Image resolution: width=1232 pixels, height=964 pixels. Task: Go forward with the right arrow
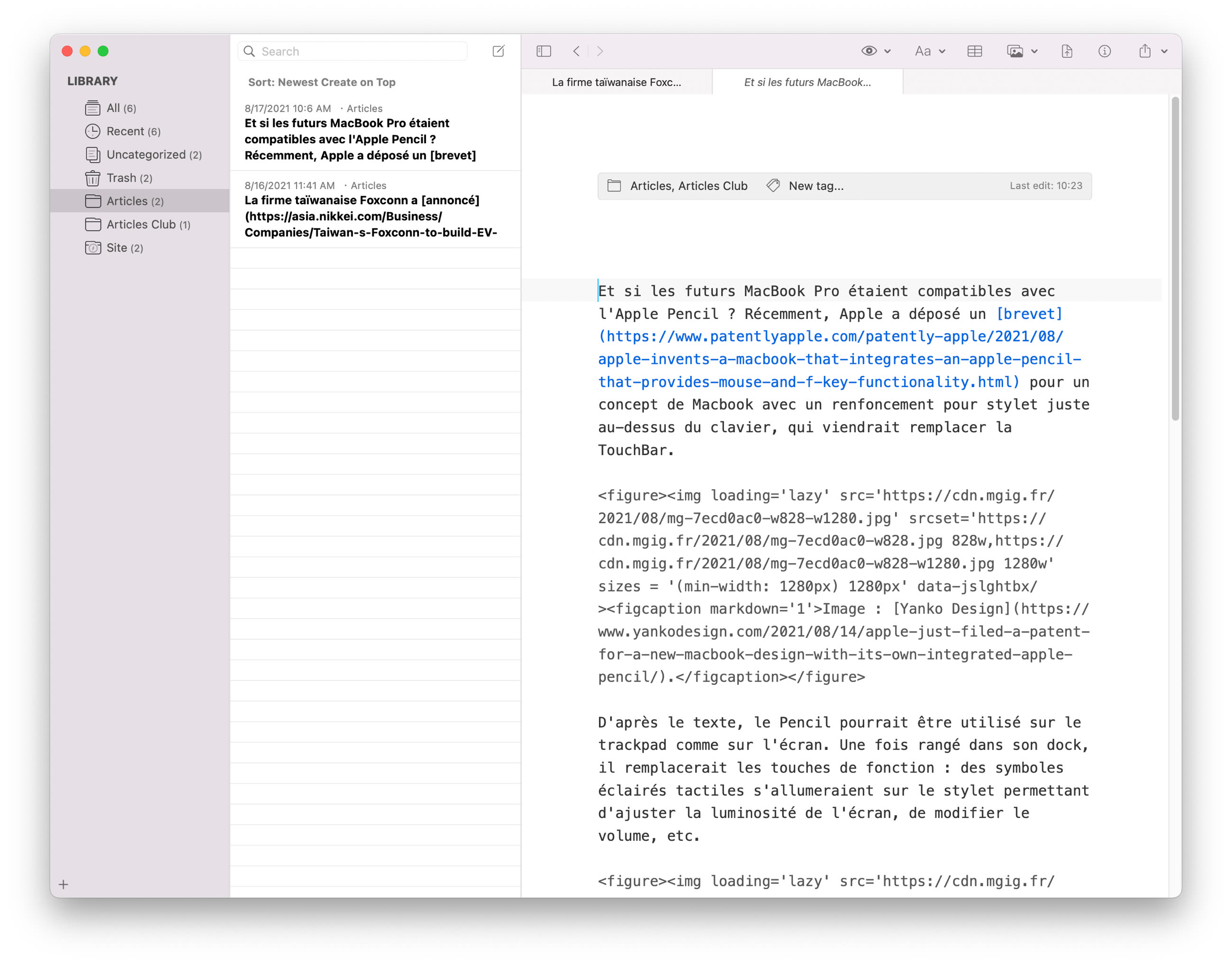click(x=600, y=51)
